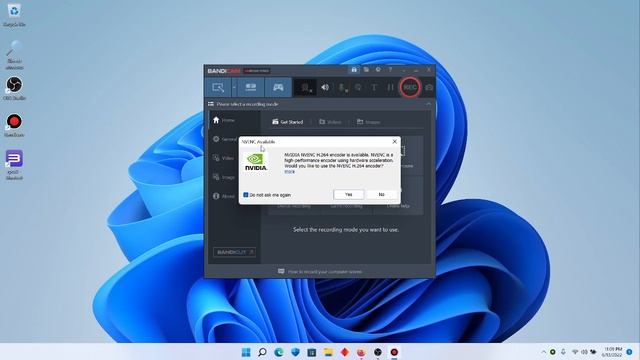
Task: Switch to the Videos tab
Action: click(x=330, y=122)
